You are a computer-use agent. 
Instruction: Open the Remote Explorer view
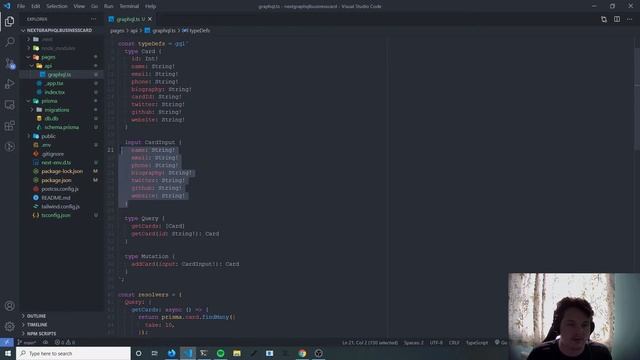[9, 105]
